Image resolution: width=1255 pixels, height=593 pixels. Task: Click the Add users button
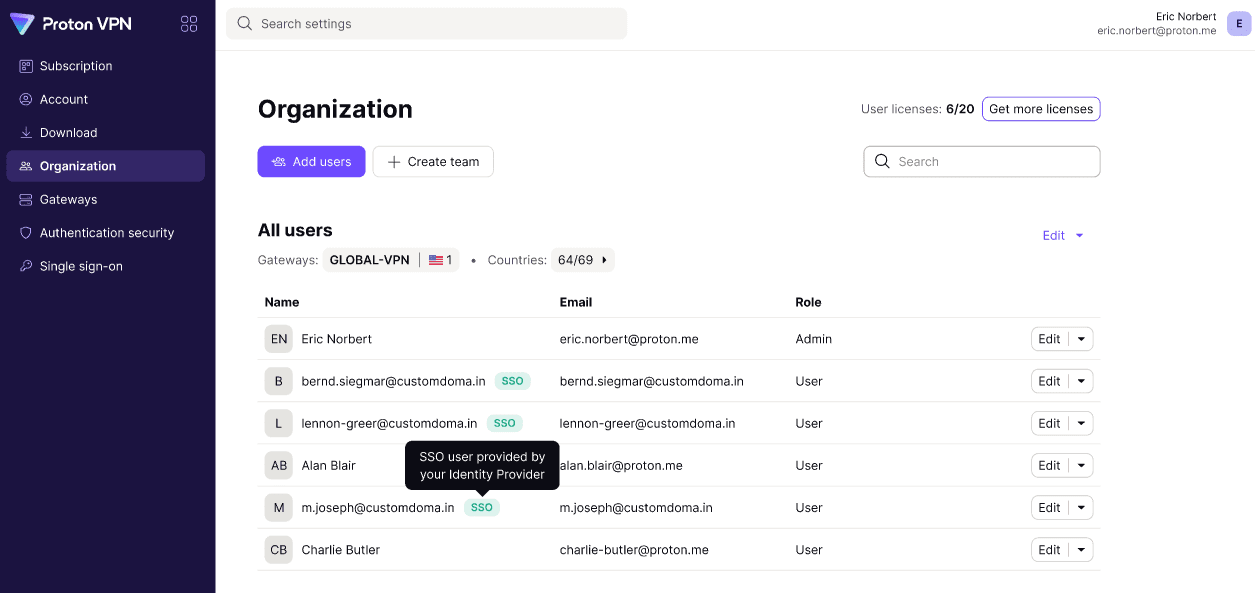coord(311,162)
